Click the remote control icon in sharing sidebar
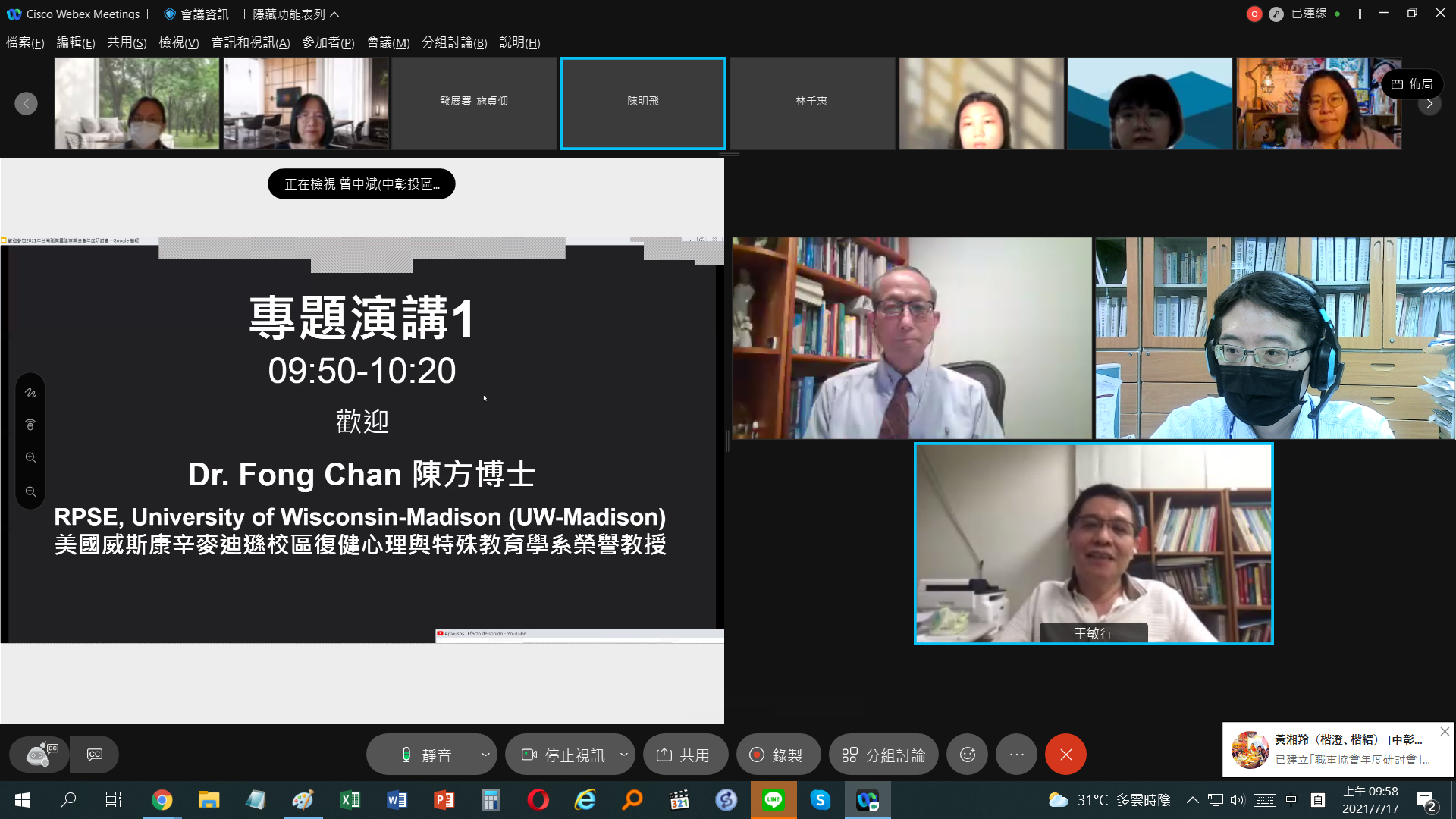 click(30, 425)
